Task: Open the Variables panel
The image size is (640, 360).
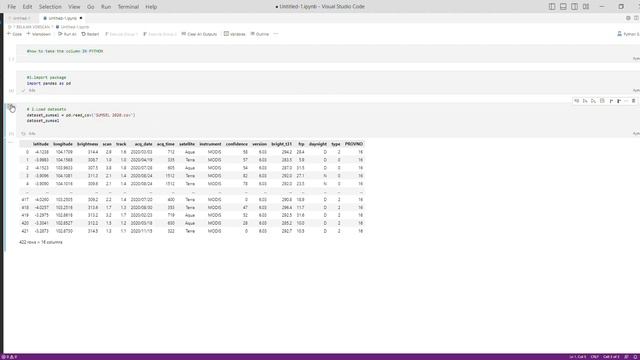Action: (235, 34)
